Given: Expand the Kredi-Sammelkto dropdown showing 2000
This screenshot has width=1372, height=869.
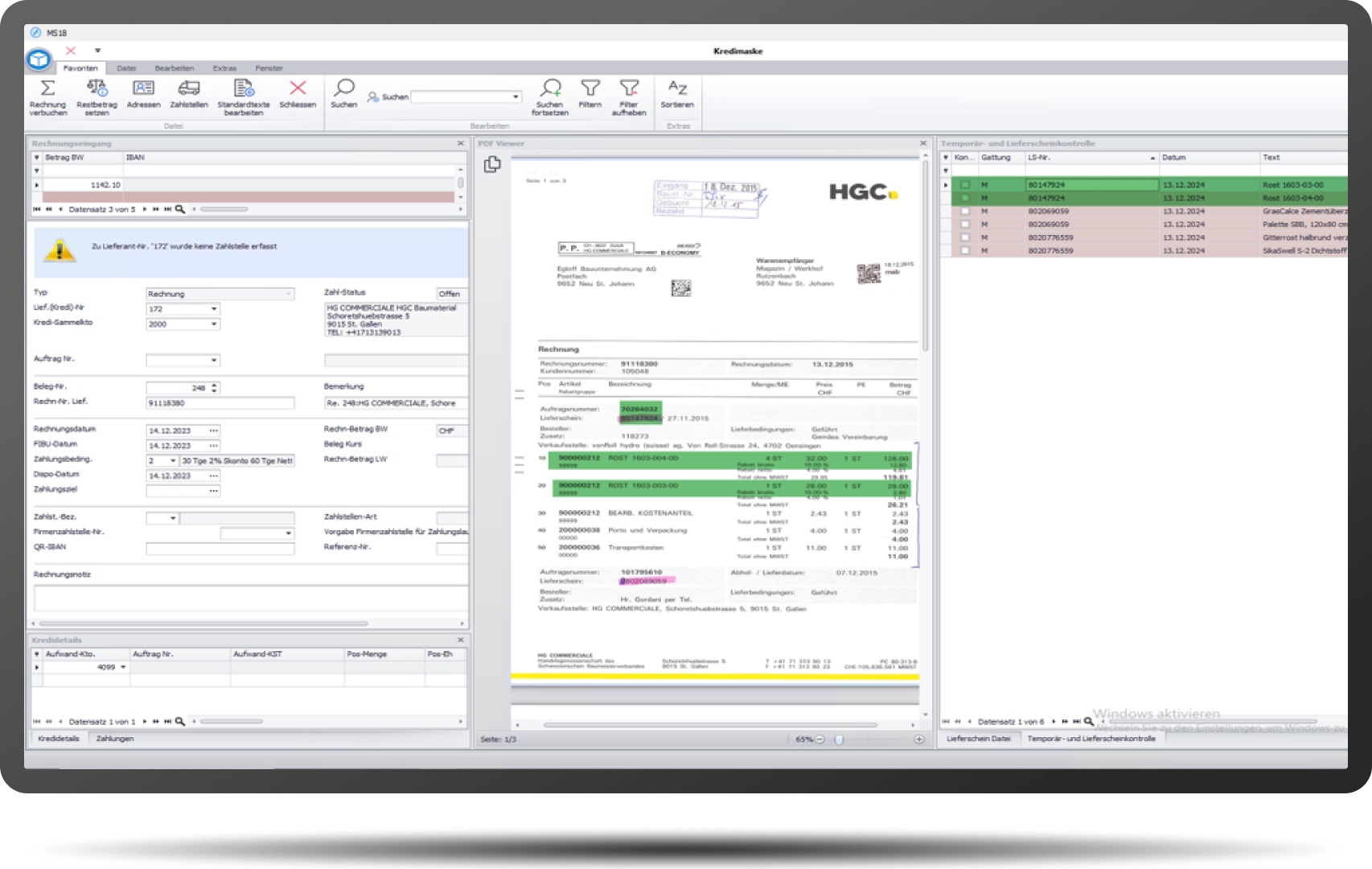Looking at the screenshot, I should point(214,324).
